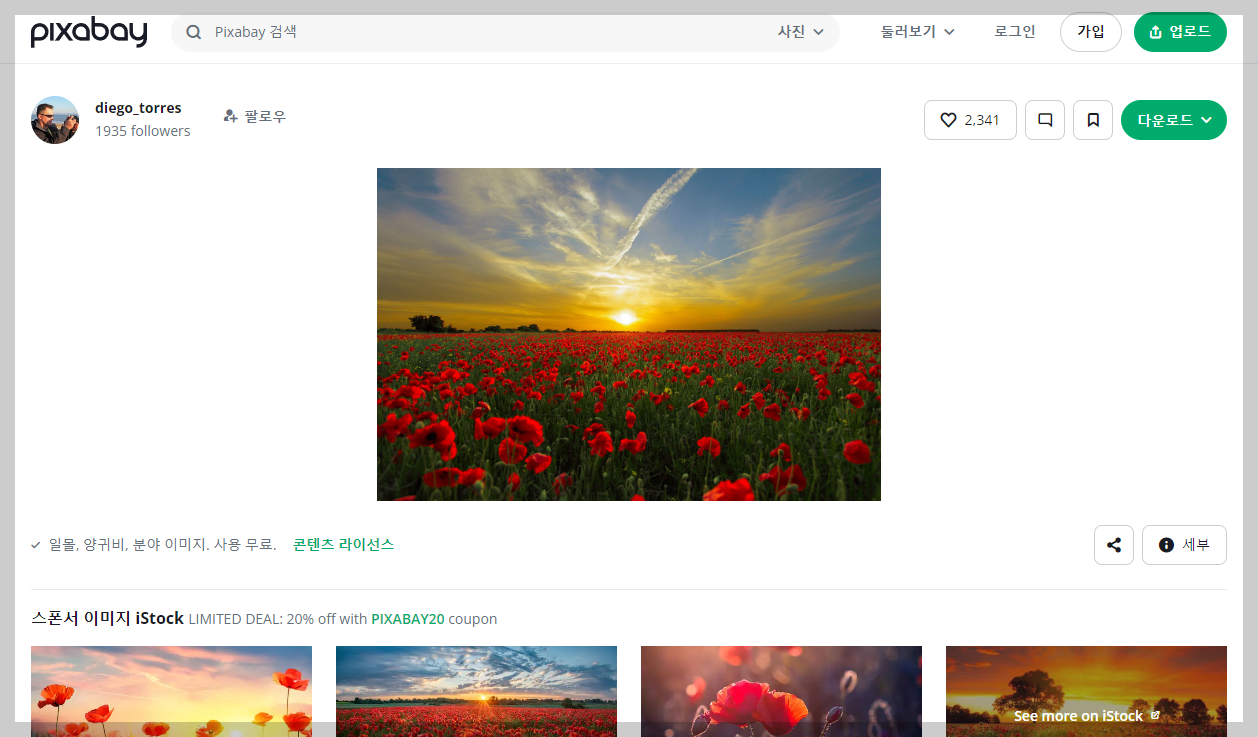Open the 사진 media type dropdown

coord(801,32)
